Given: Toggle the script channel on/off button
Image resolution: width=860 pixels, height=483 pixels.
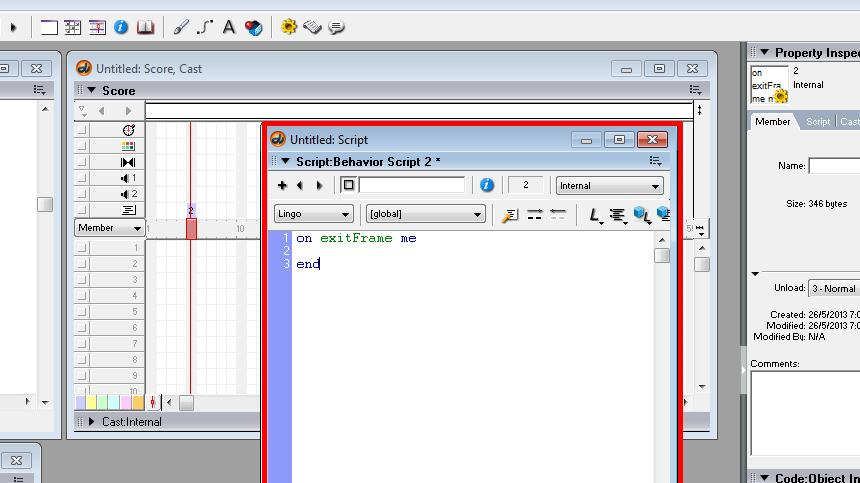Looking at the screenshot, I should pyautogui.click(x=82, y=209).
